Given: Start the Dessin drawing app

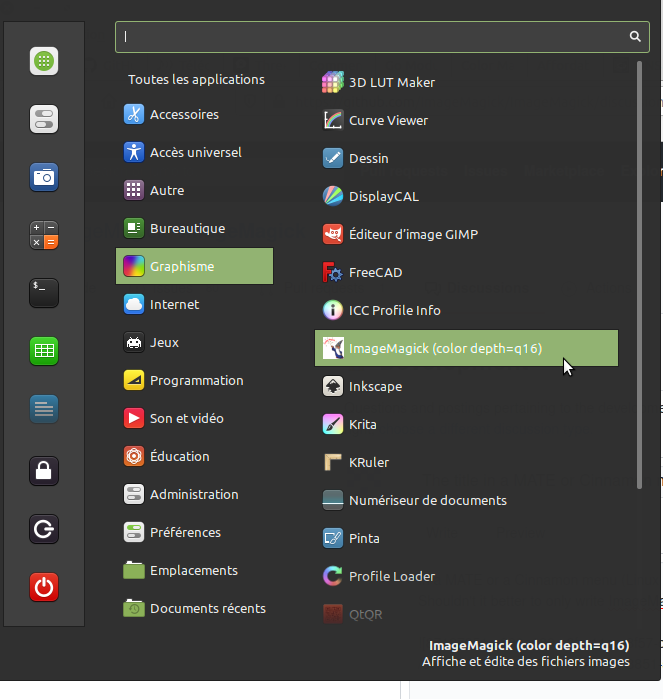Looking at the screenshot, I should [466, 158].
